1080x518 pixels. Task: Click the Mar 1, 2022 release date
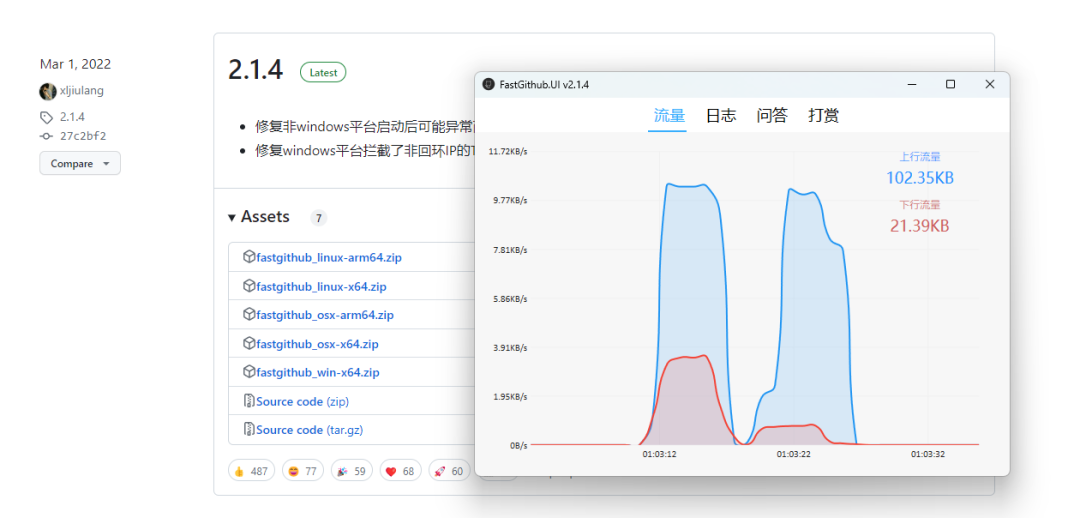75,64
